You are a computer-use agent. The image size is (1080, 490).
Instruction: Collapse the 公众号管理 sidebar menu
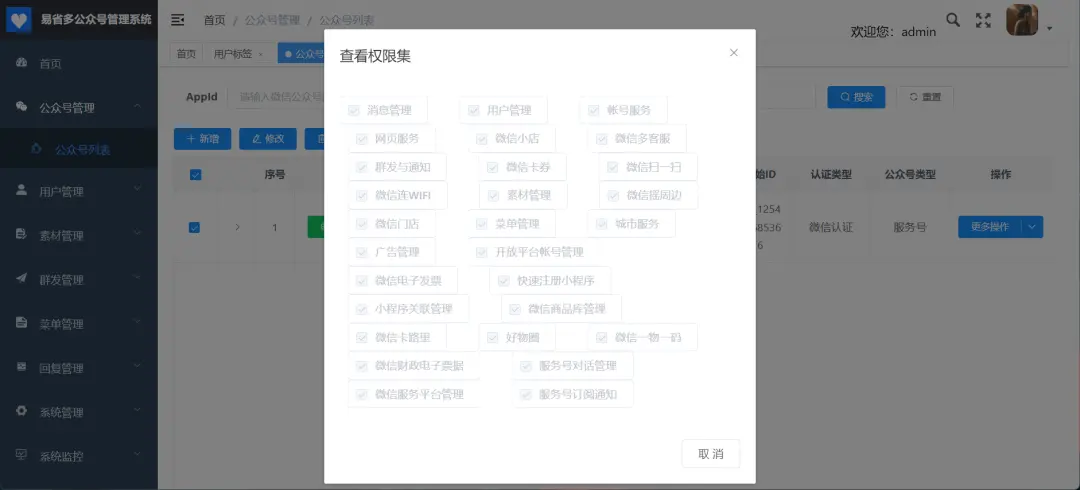[x=79, y=108]
